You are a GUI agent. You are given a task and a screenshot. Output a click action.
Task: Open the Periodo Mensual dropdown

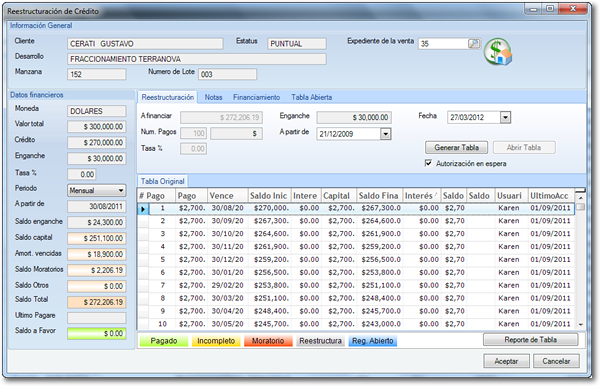121,190
